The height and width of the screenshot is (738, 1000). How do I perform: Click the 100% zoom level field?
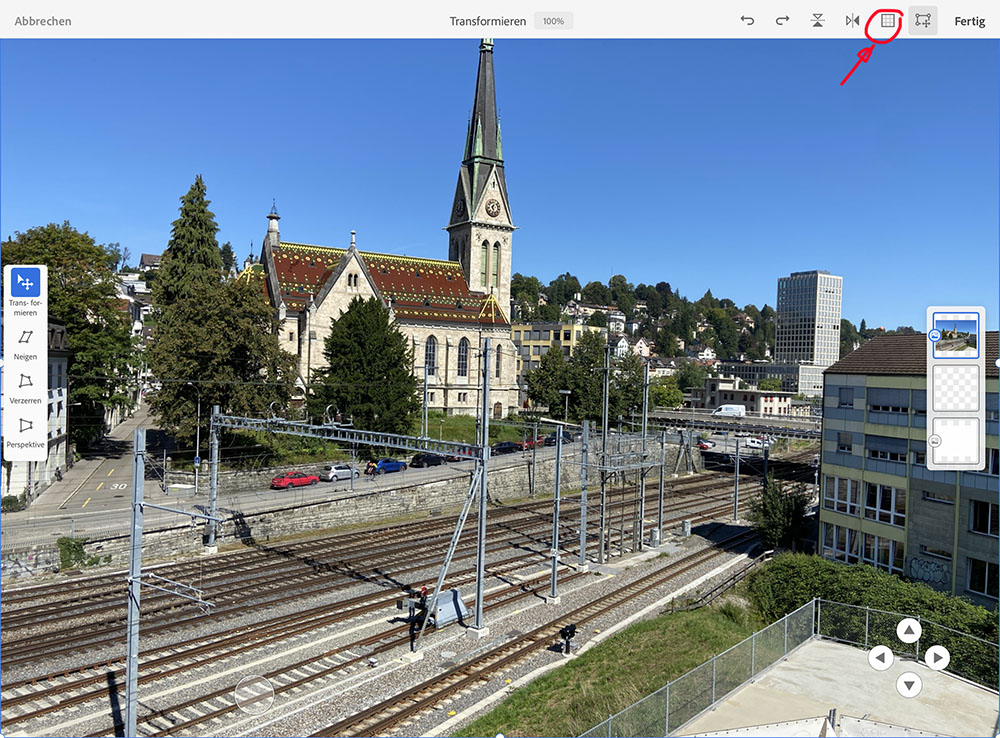pos(553,21)
